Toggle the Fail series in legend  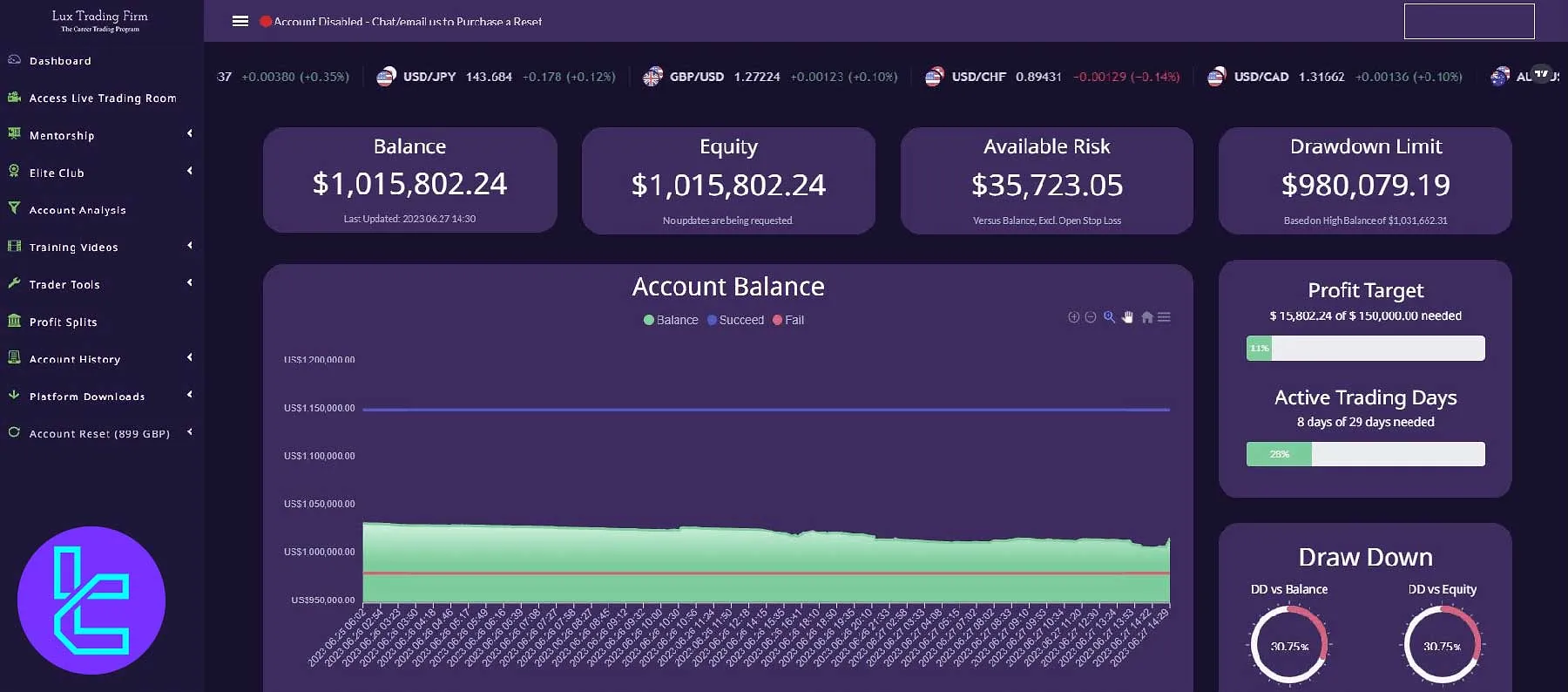click(x=788, y=320)
